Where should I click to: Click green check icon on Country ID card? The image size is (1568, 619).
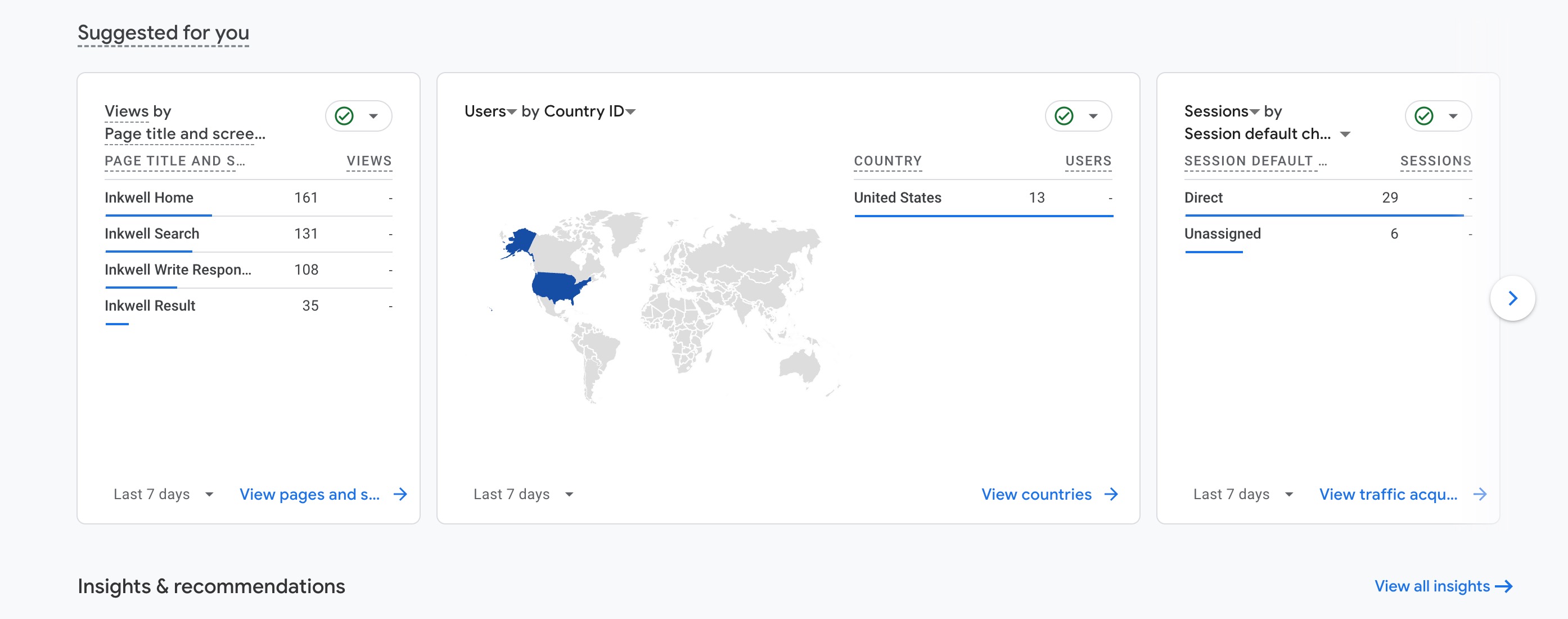tap(1064, 116)
